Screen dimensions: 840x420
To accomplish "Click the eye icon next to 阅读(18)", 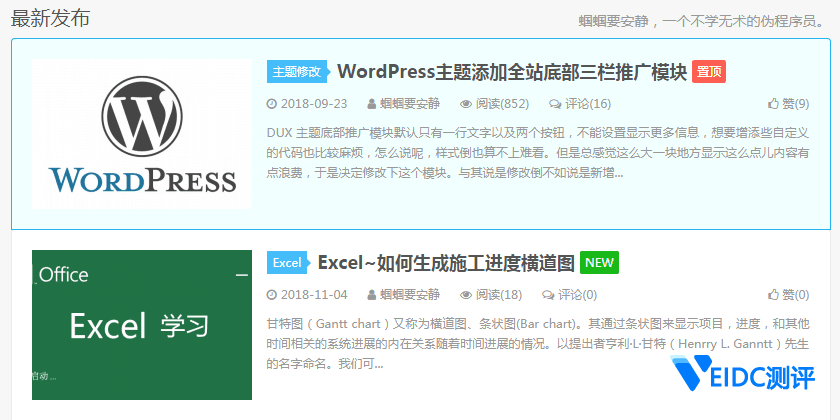I will tap(465, 294).
